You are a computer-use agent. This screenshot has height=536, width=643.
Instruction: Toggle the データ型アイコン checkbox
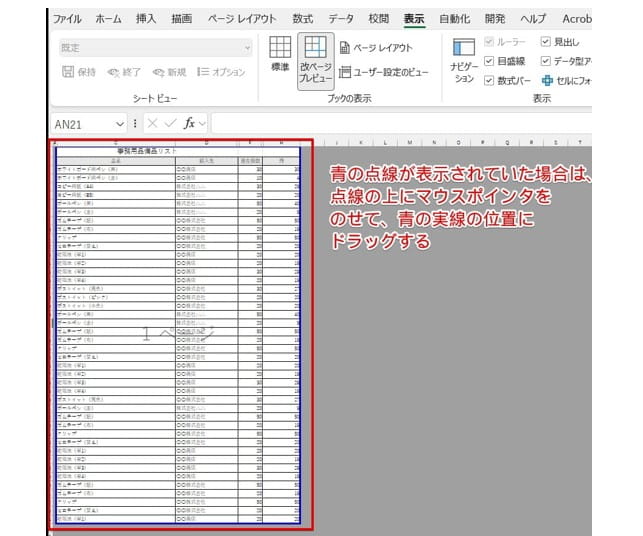click(545, 61)
